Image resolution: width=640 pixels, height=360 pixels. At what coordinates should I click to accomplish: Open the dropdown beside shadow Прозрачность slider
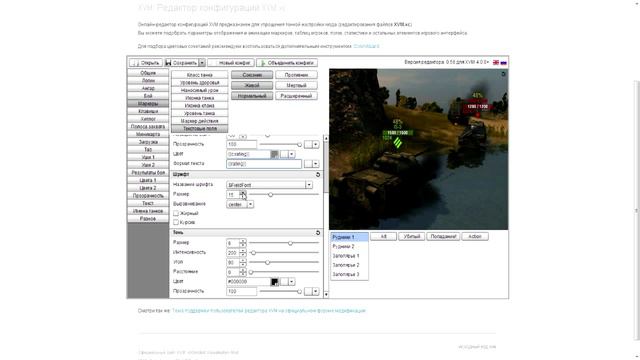[x=316, y=291]
